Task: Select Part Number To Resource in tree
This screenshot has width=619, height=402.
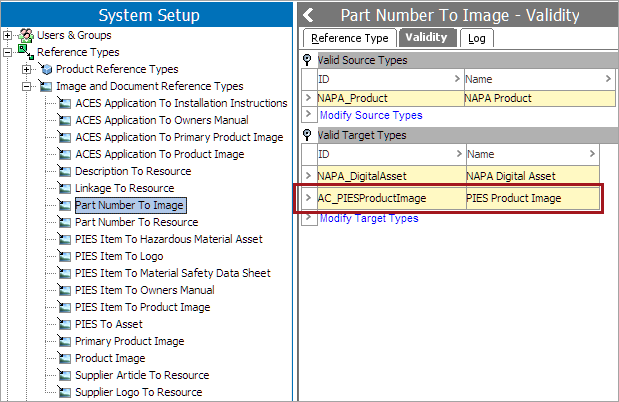Action: pyautogui.click(x=137, y=222)
